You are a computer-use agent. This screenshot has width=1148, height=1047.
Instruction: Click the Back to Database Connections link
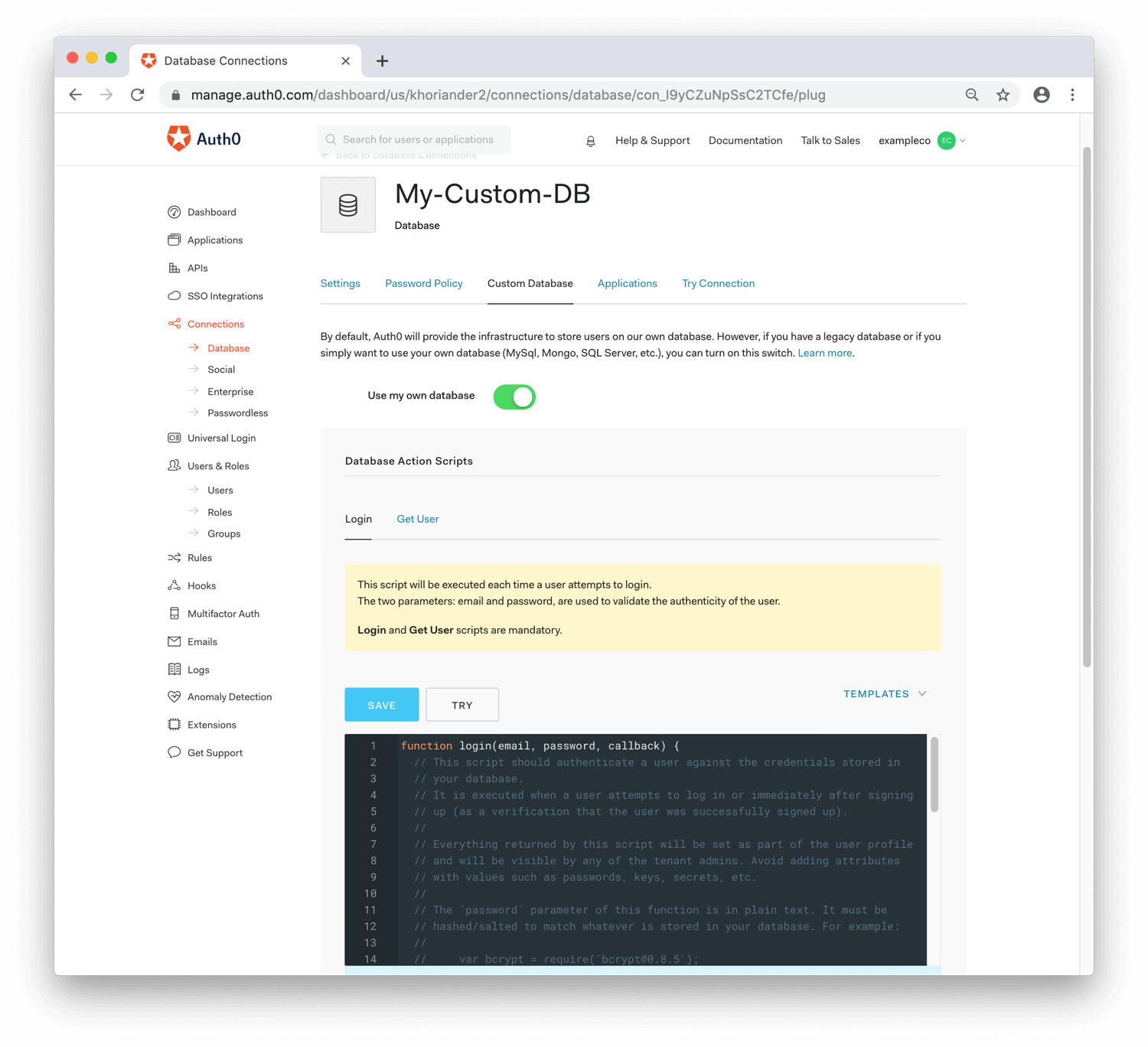click(400, 156)
